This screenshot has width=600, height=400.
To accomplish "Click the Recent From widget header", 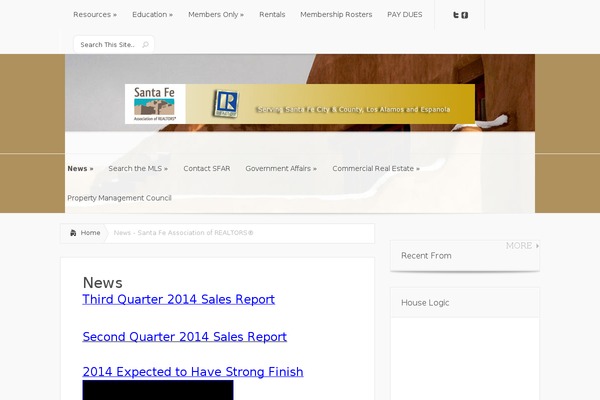I will coord(465,256).
